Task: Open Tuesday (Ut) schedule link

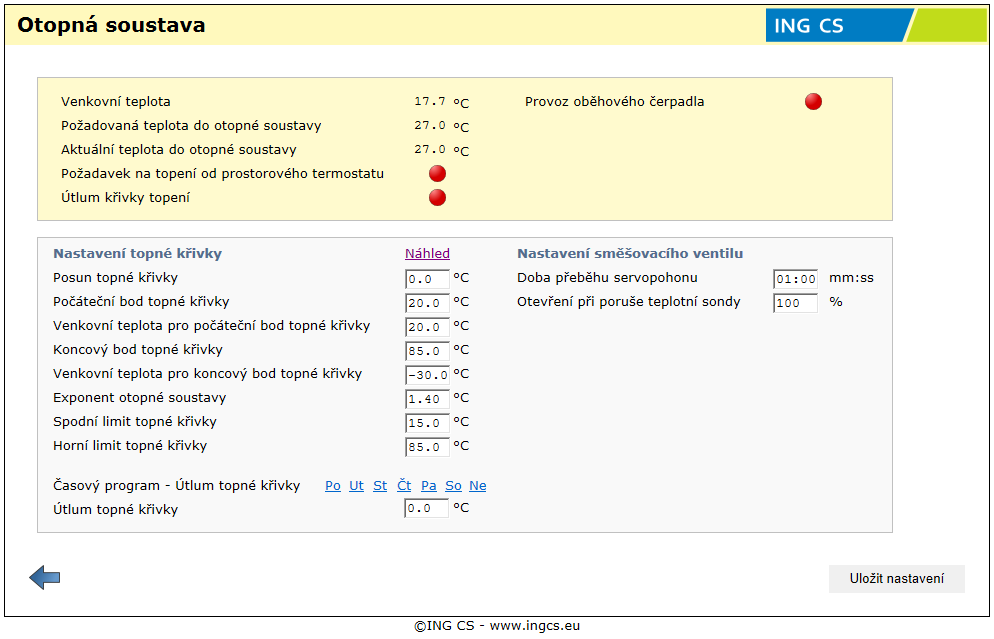Action: 356,486
